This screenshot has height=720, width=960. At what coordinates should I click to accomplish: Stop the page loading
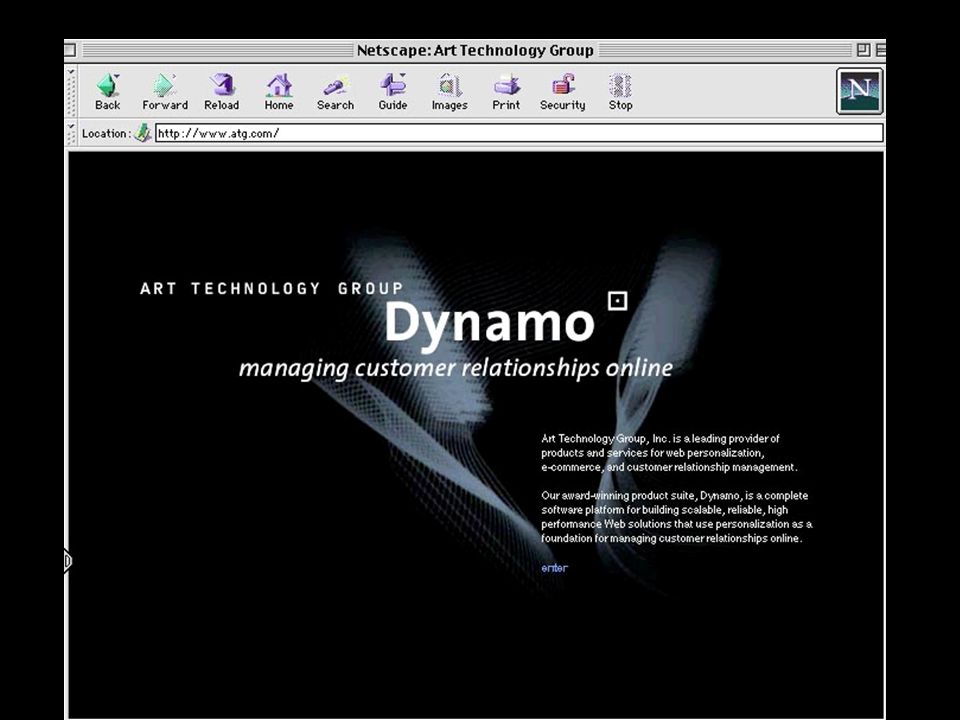point(620,92)
